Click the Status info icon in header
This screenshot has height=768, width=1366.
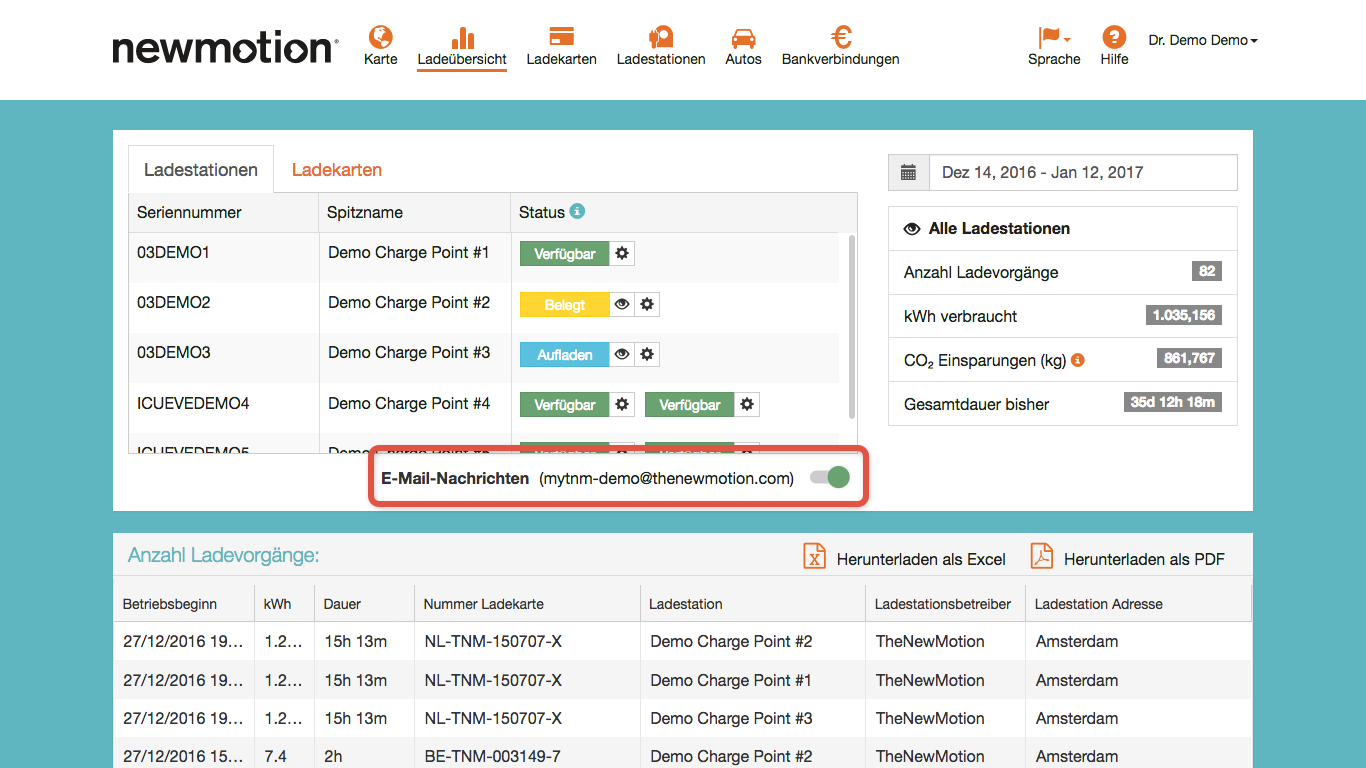tap(577, 211)
